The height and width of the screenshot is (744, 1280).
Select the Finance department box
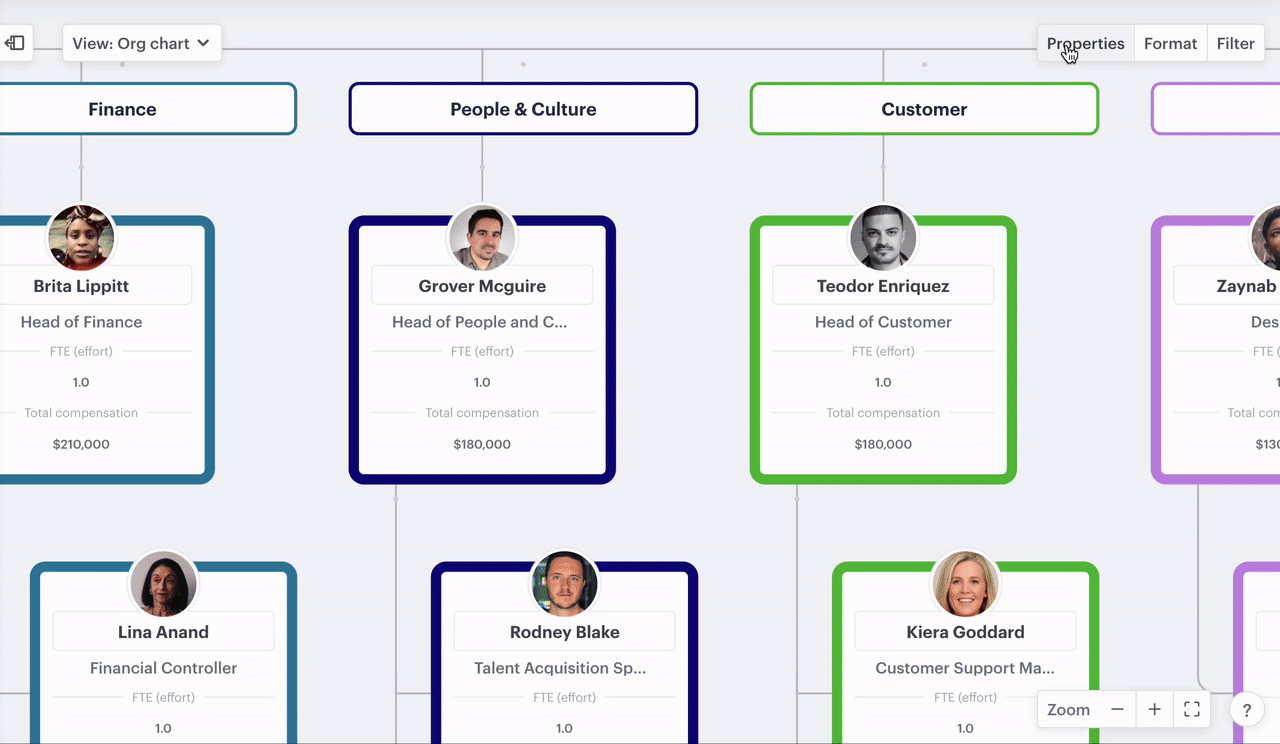coord(122,109)
